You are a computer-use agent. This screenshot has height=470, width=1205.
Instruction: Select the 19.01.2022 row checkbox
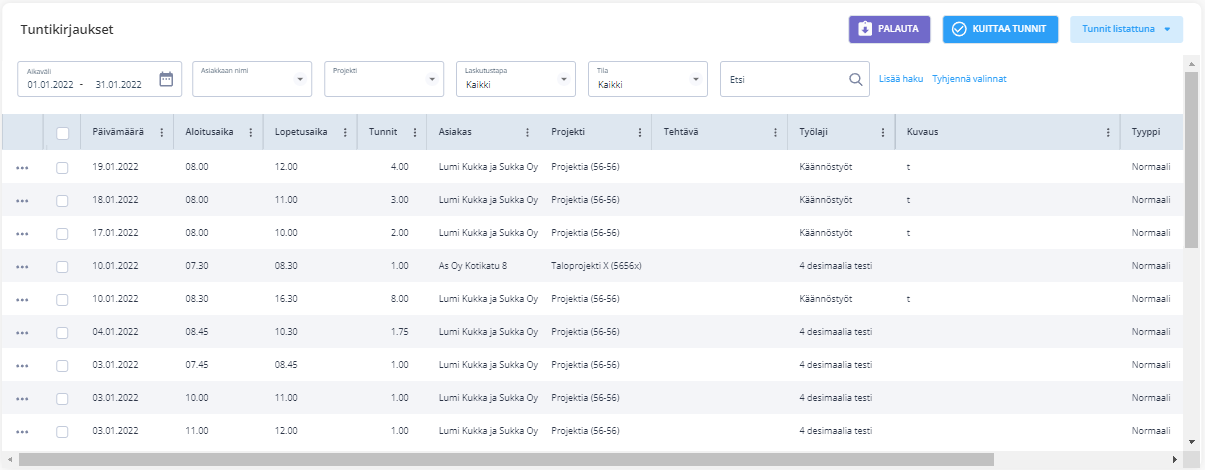click(62, 167)
